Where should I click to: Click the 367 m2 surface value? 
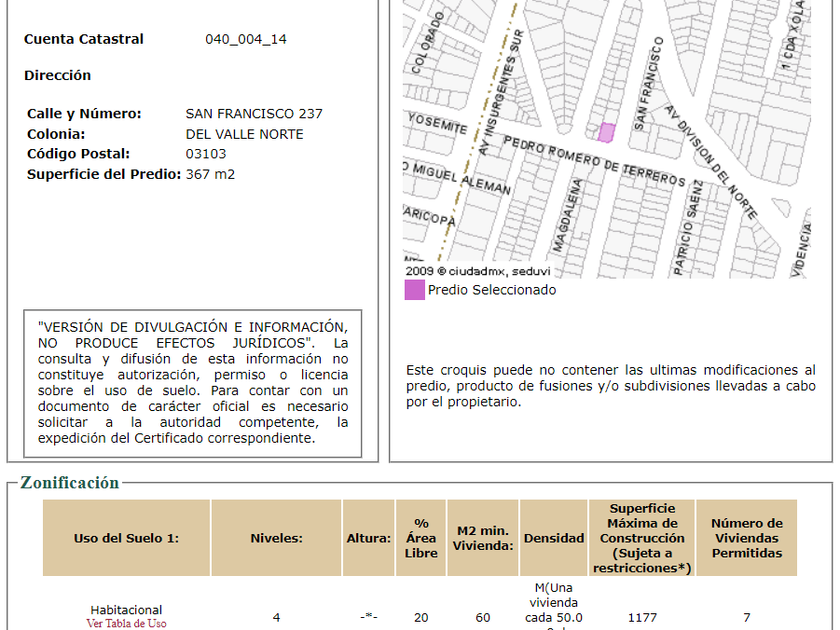tap(210, 174)
